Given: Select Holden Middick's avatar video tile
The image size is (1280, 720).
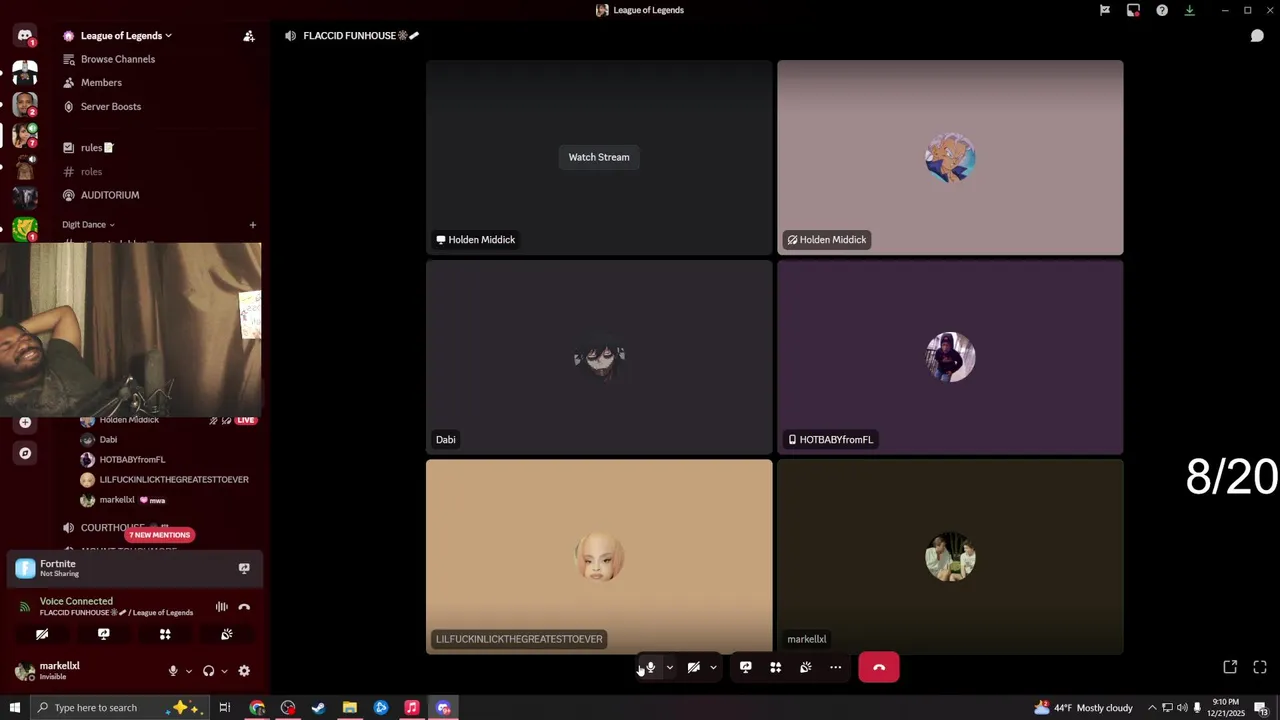Looking at the screenshot, I should [x=950, y=157].
